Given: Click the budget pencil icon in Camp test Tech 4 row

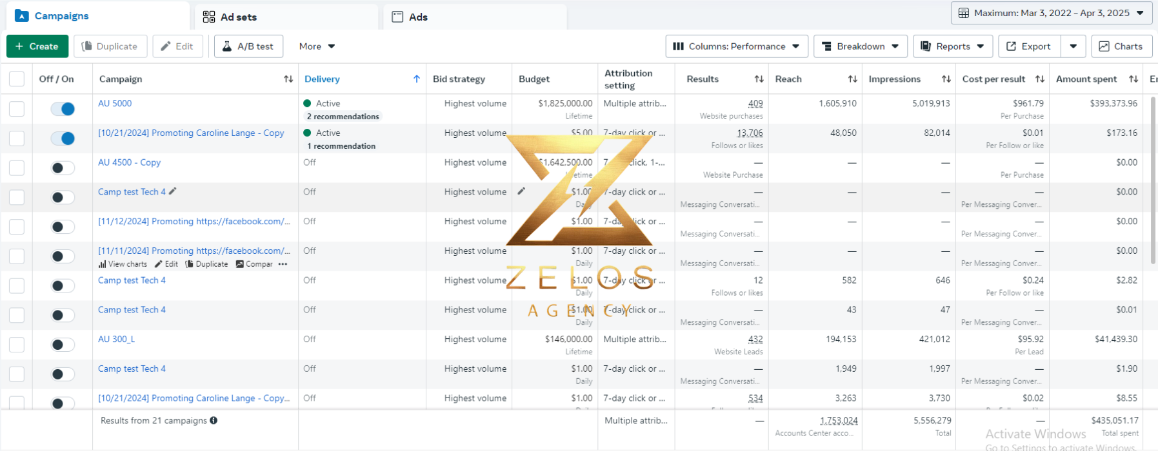Looking at the screenshot, I should point(521,191).
